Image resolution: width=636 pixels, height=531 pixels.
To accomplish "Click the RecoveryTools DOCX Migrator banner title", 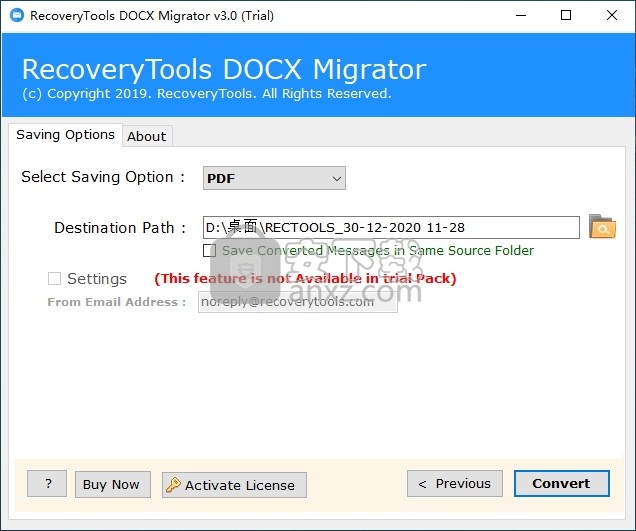I will [x=224, y=69].
